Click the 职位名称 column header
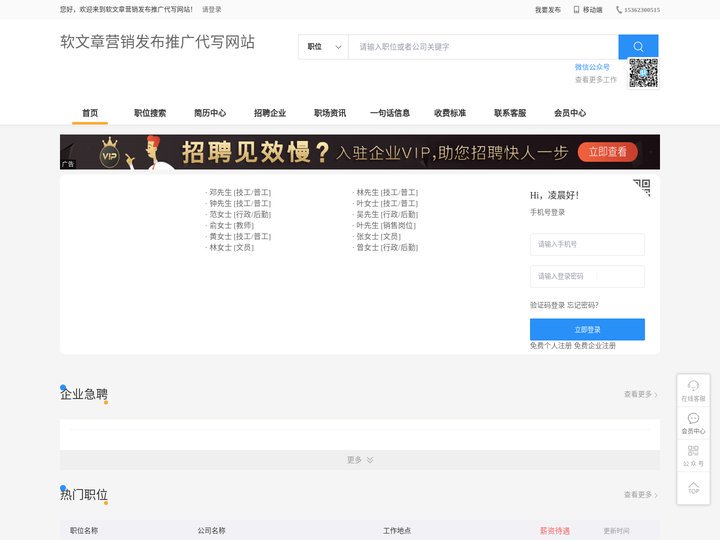This screenshot has width=720, height=540. coord(84,531)
